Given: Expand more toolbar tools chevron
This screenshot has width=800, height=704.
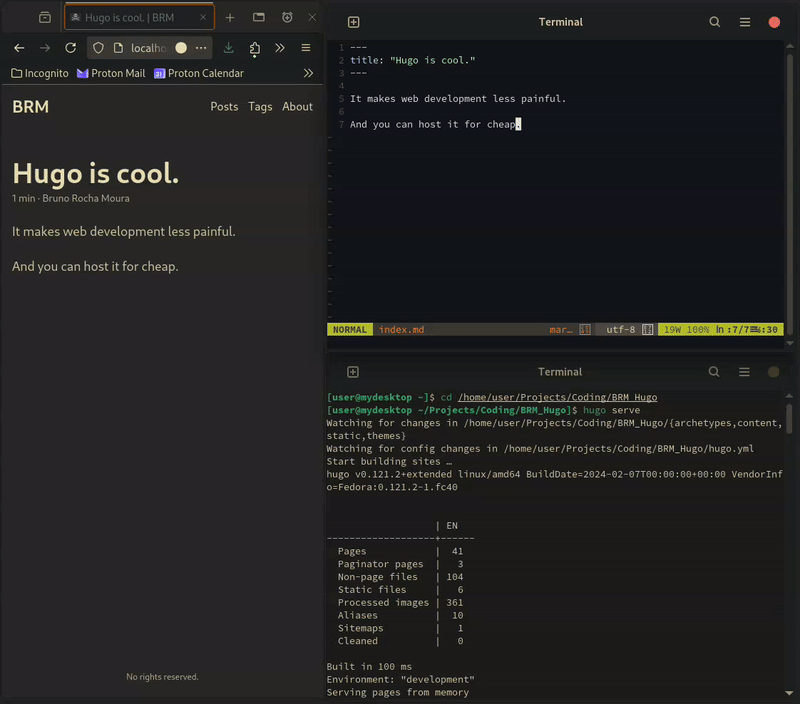Looking at the screenshot, I should pyautogui.click(x=280, y=48).
